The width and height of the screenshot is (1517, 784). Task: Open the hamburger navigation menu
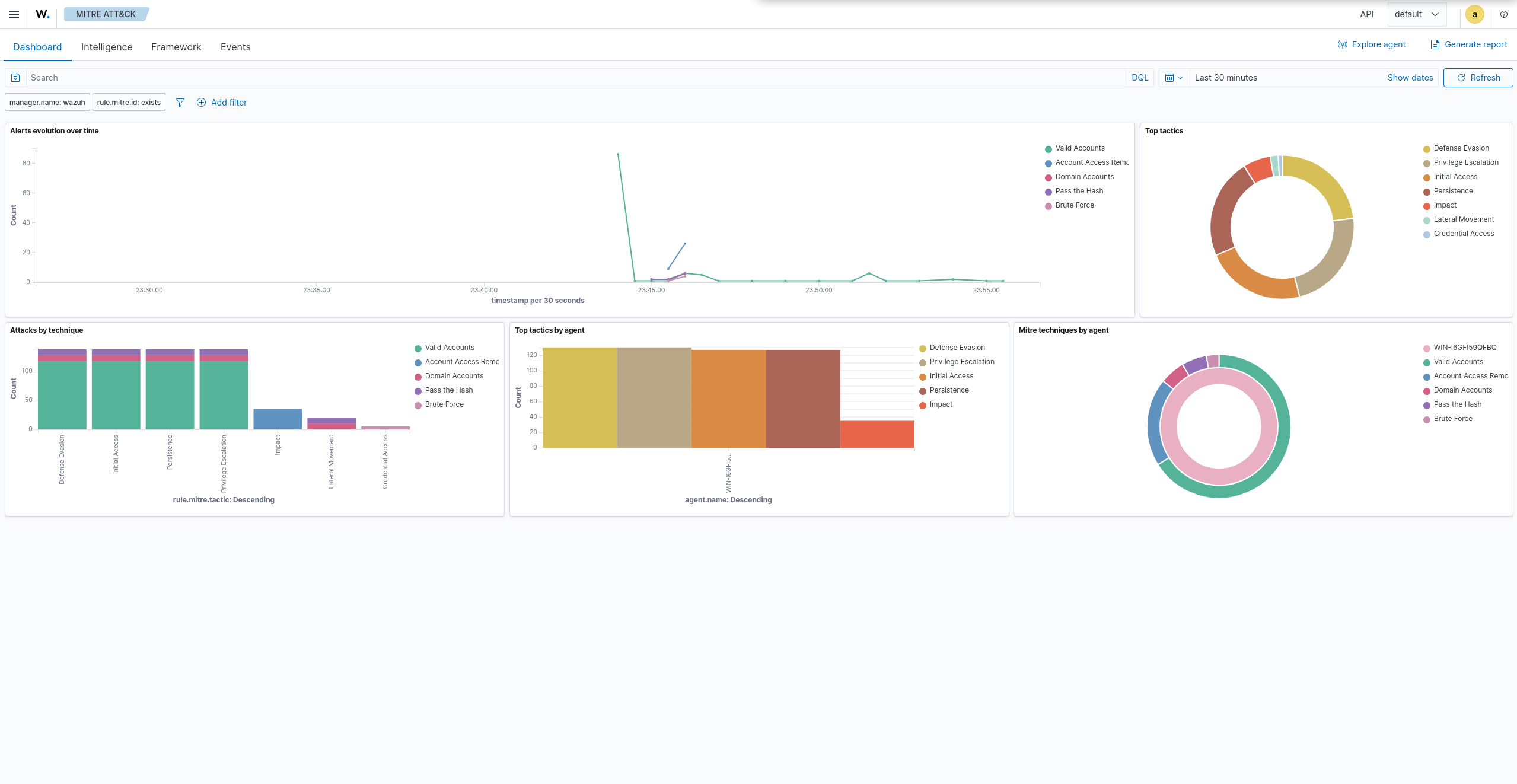click(14, 14)
